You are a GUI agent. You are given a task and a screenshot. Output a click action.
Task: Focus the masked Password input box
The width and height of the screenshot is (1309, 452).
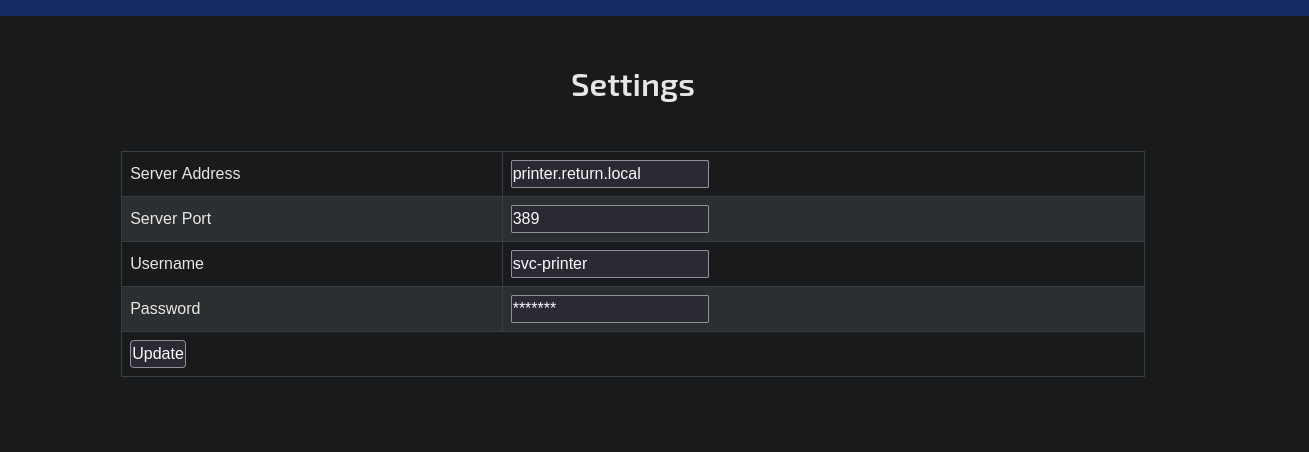coord(609,309)
